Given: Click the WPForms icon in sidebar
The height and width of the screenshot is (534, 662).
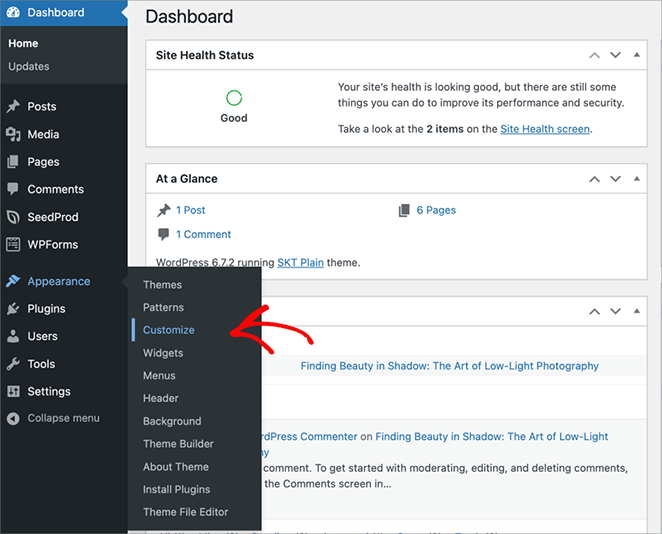Looking at the screenshot, I should (13, 244).
